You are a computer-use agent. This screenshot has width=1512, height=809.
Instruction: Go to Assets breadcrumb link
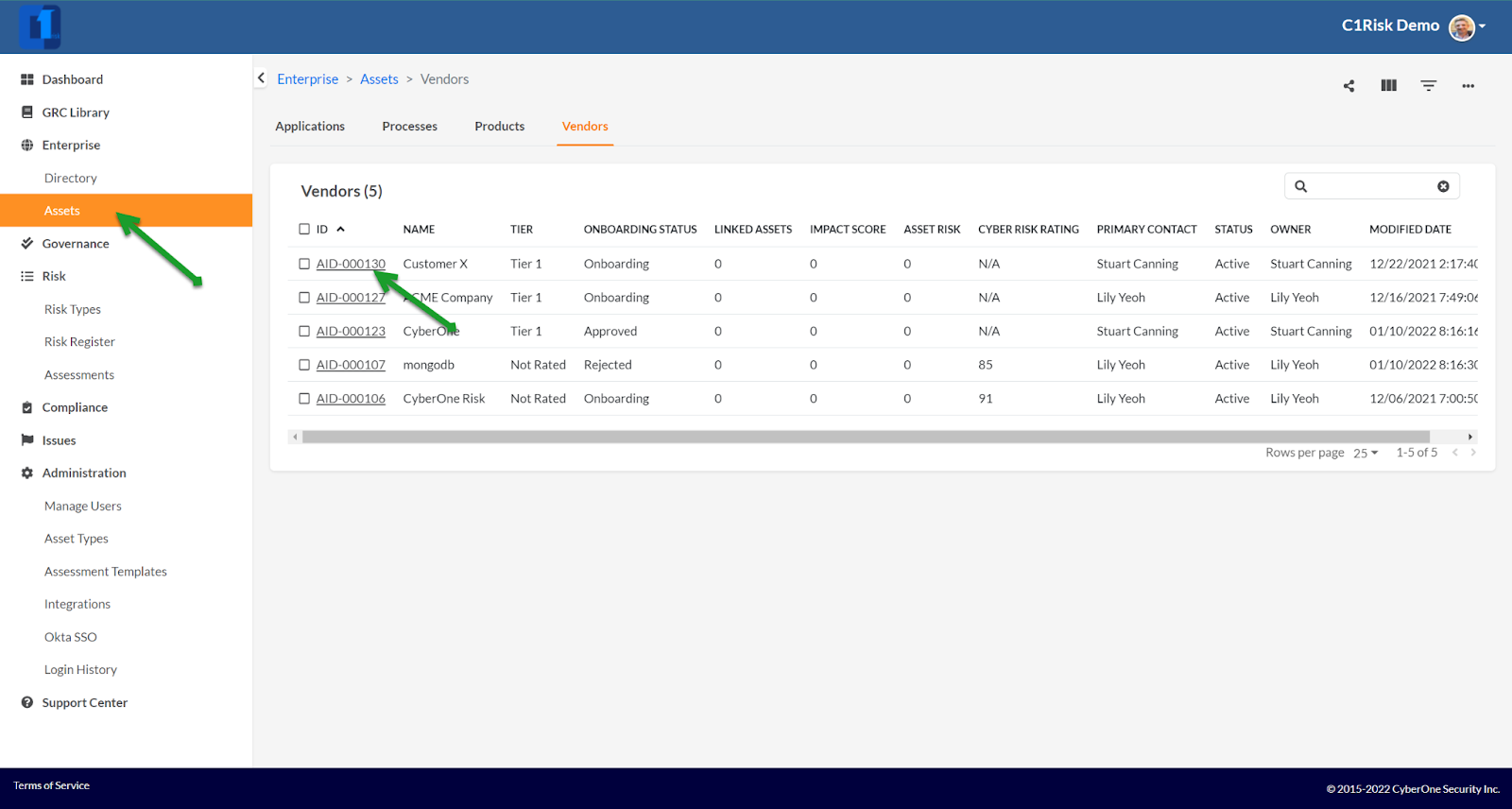point(379,79)
